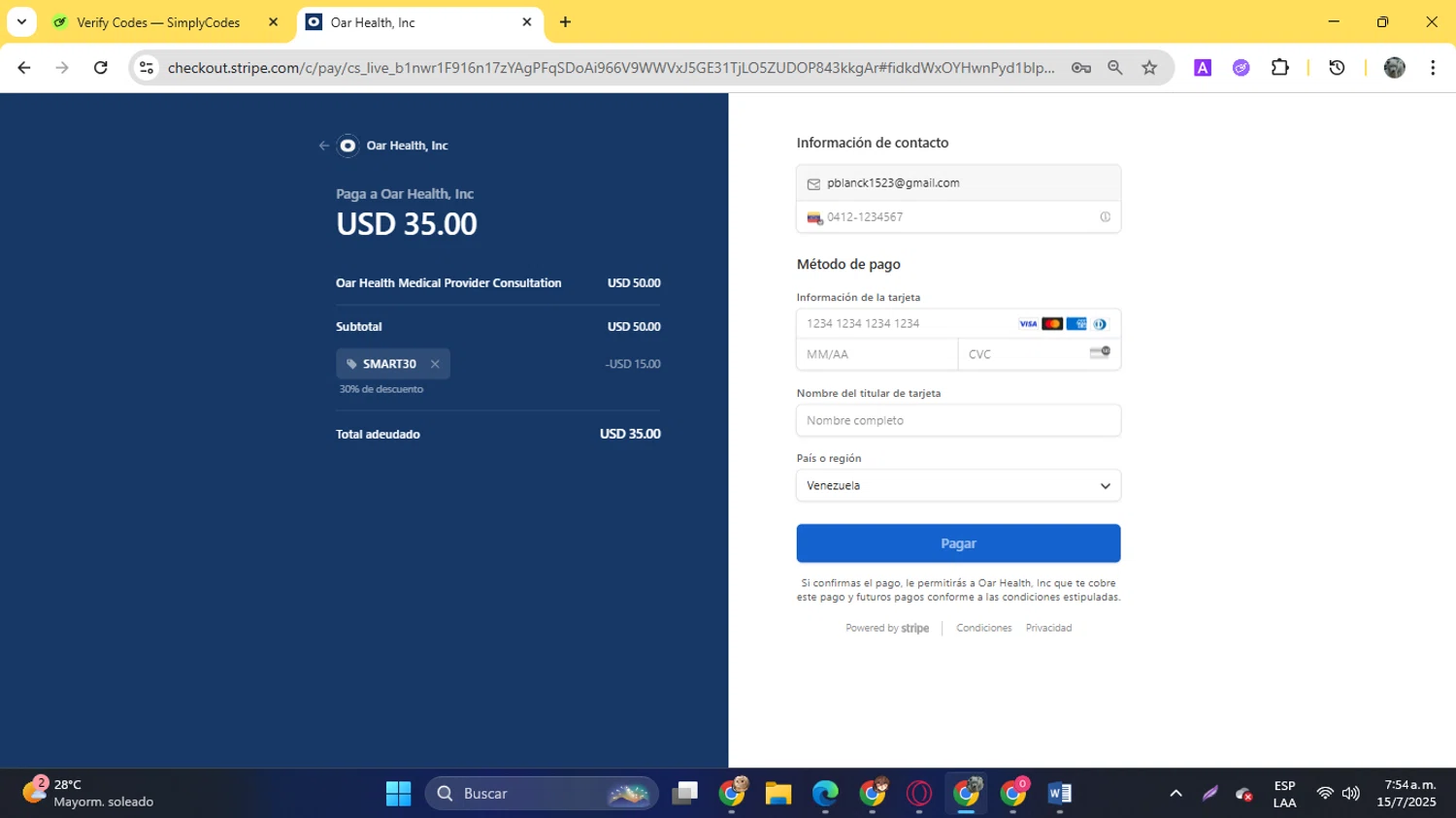
Task: Remove the SMART30 promo code
Action: point(435,364)
